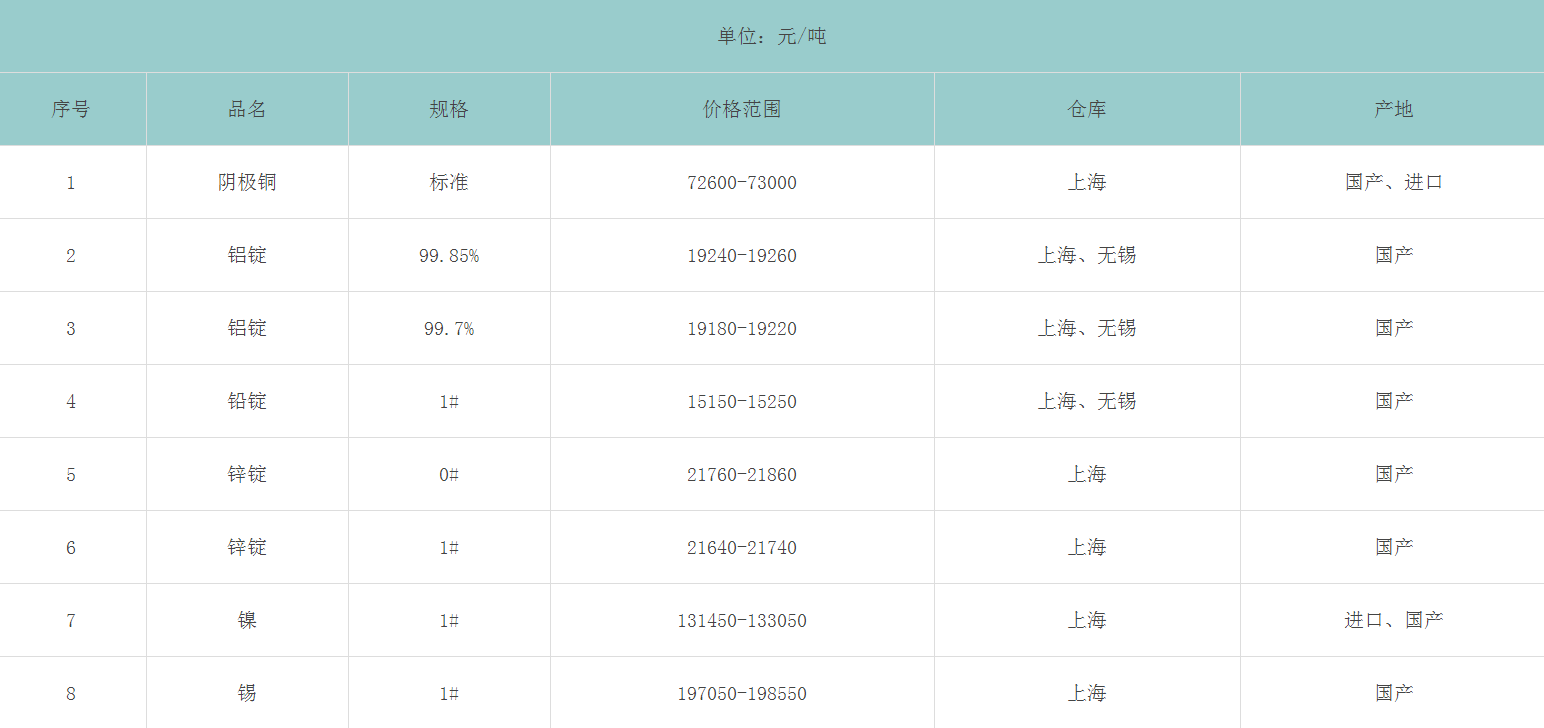Click the 品名 column header
The width and height of the screenshot is (1544, 728).
247,109
